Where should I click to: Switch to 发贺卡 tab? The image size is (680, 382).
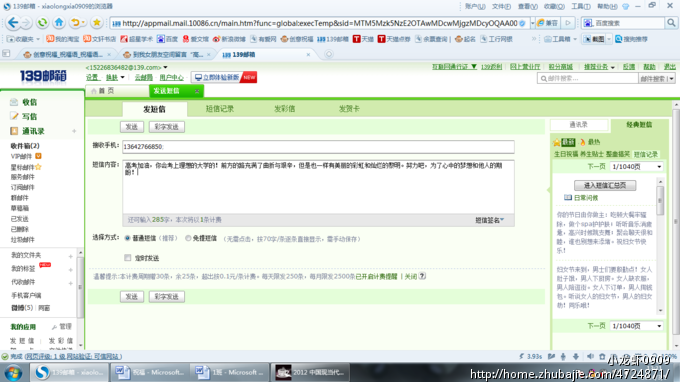click(349, 109)
